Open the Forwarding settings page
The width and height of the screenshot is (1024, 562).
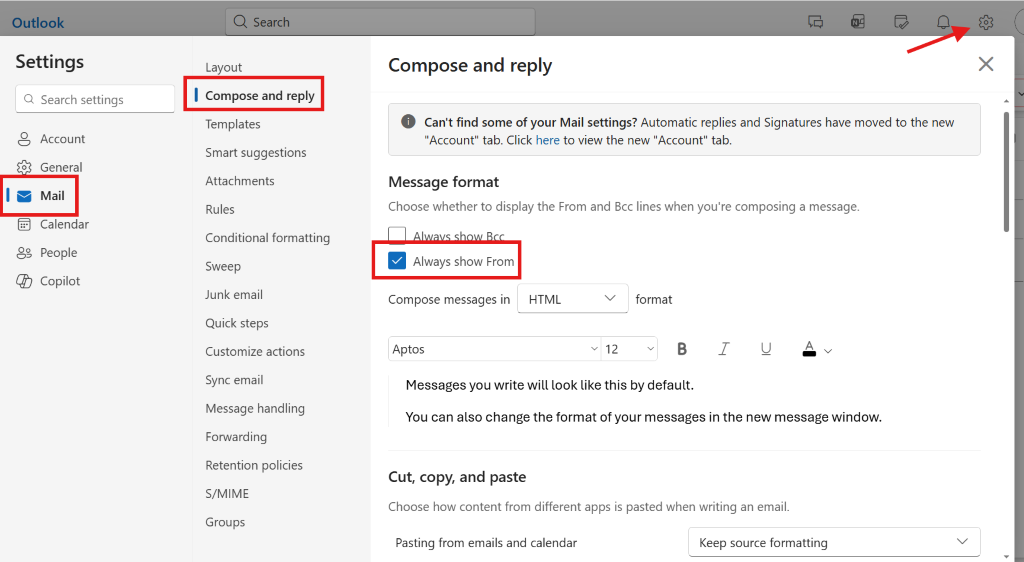236,437
